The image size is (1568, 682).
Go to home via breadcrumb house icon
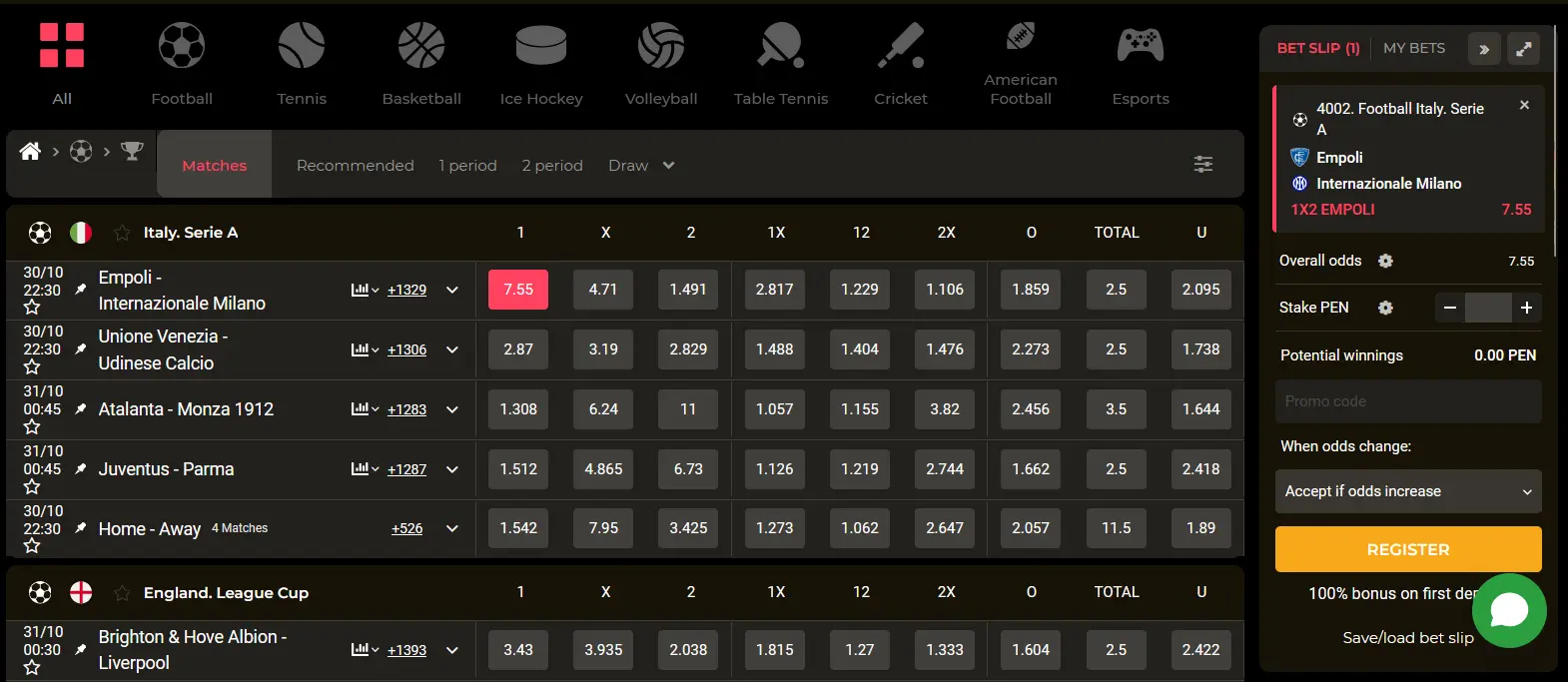(30, 151)
